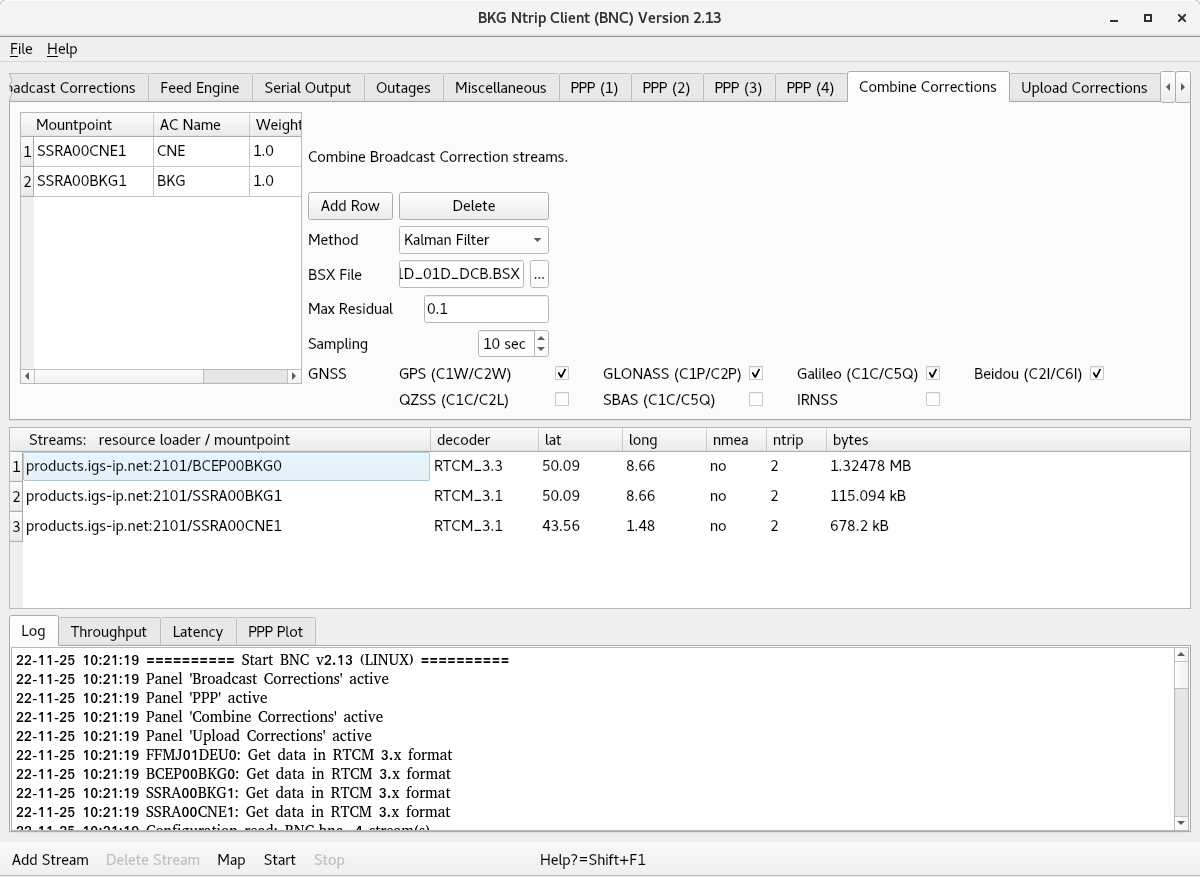Open the Method Kalman Filter dropdown
Image resolution: width=1200 pixels, height=877 pixels.
(474, 240)
